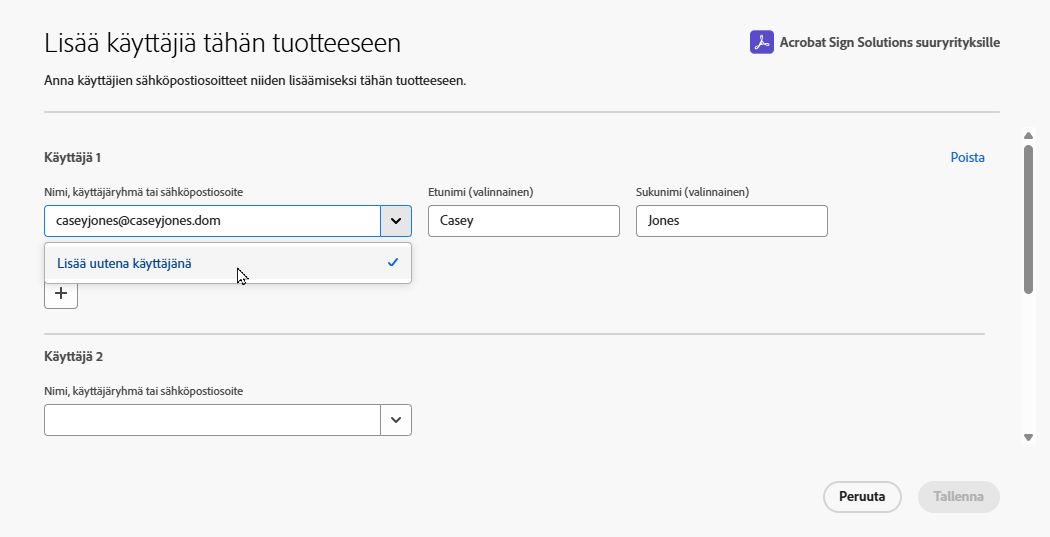The image size is (1050, 537).
Task: Select the "Lisää uutena käyttäjänä" option
Action: point(125,263)
